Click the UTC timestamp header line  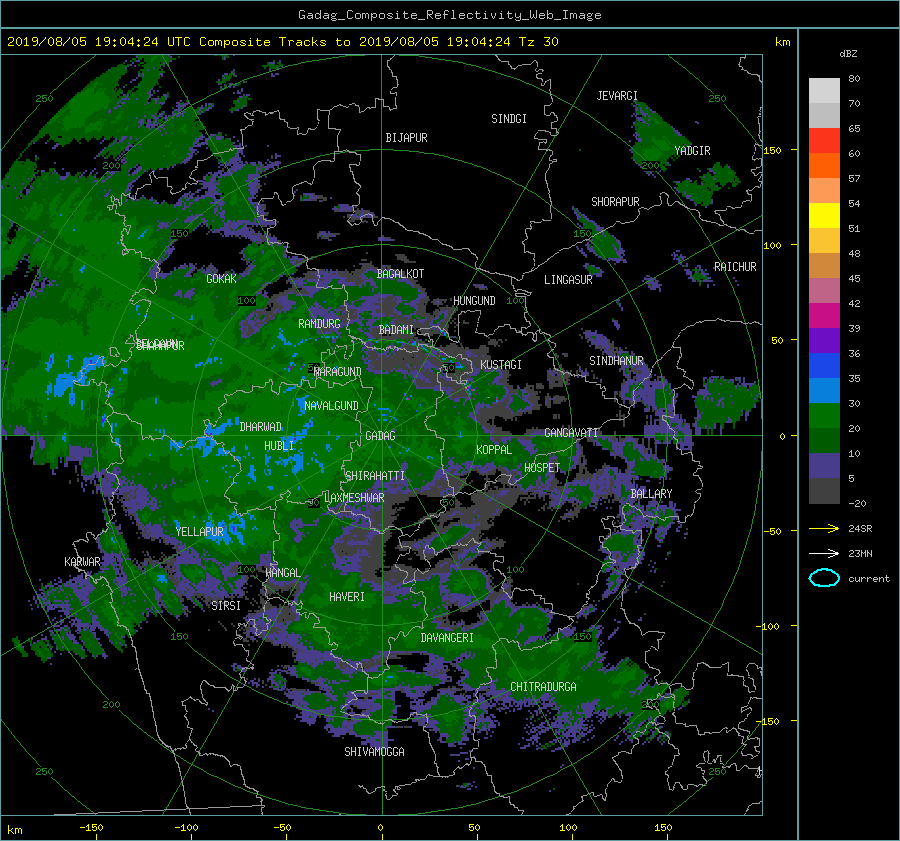[x=282, y=42]
